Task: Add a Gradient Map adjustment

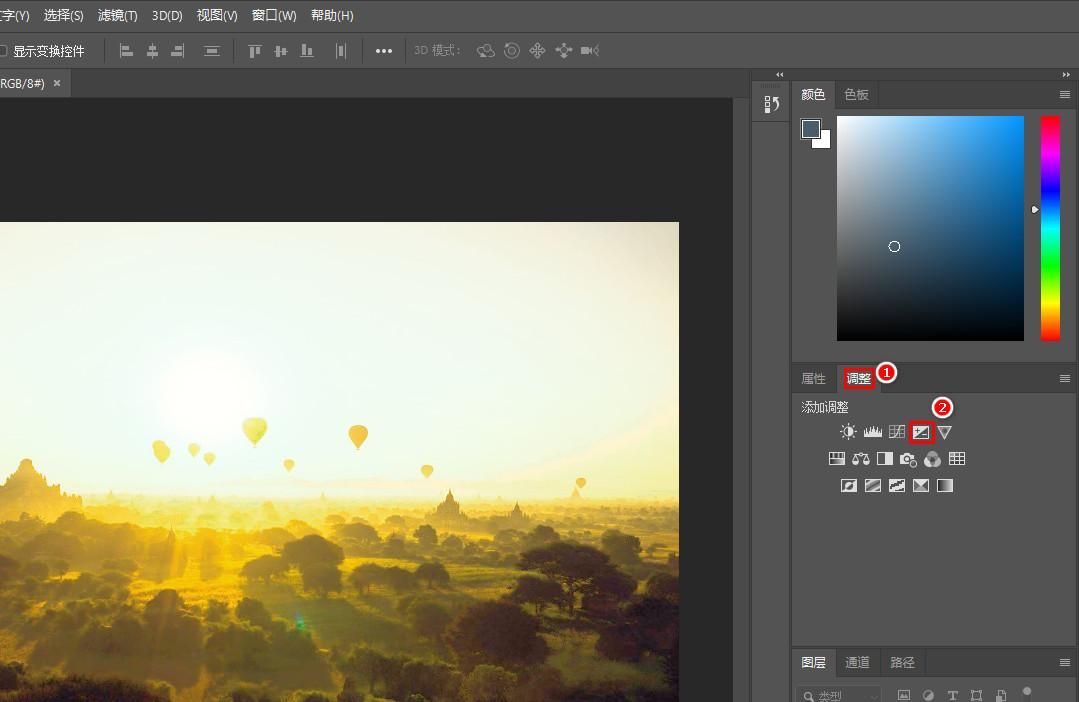Action: 945,486
